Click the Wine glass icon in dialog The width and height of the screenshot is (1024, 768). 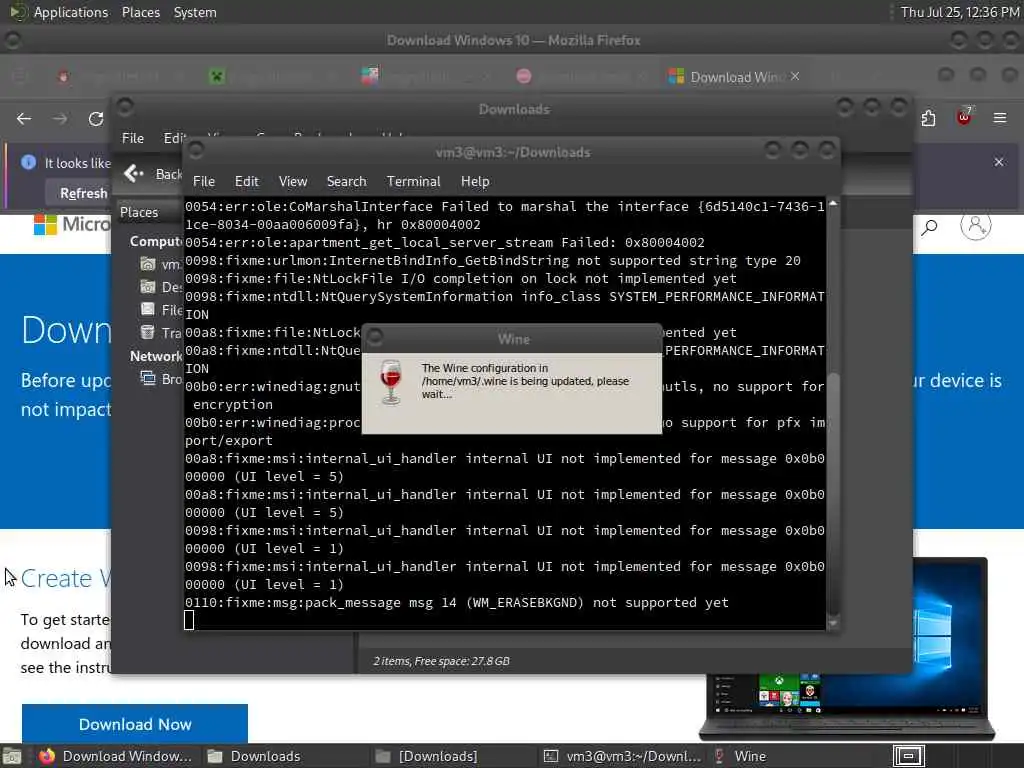(x=391, y=382)
